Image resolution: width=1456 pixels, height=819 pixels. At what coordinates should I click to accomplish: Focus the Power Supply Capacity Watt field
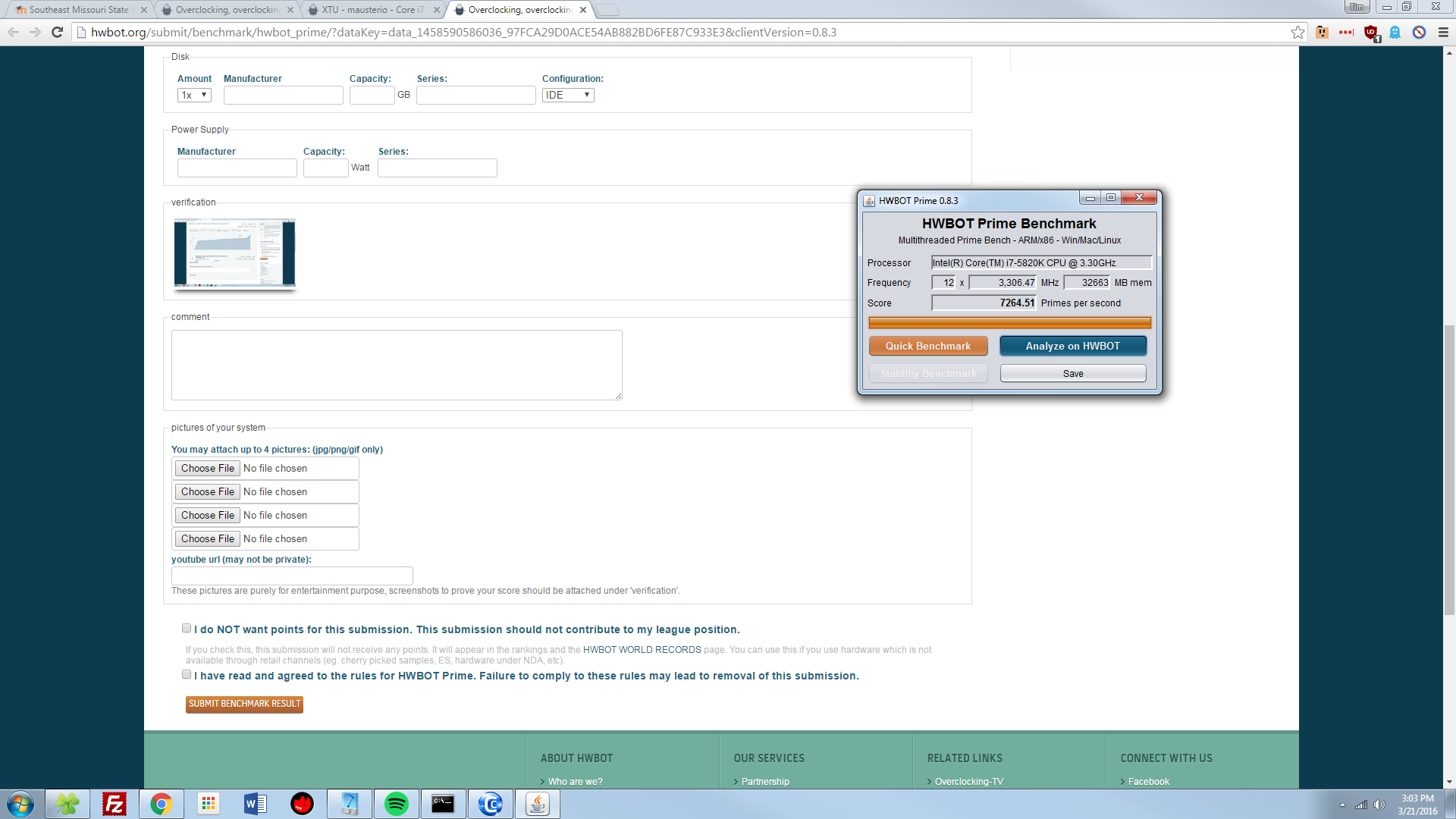pos(326,168)
